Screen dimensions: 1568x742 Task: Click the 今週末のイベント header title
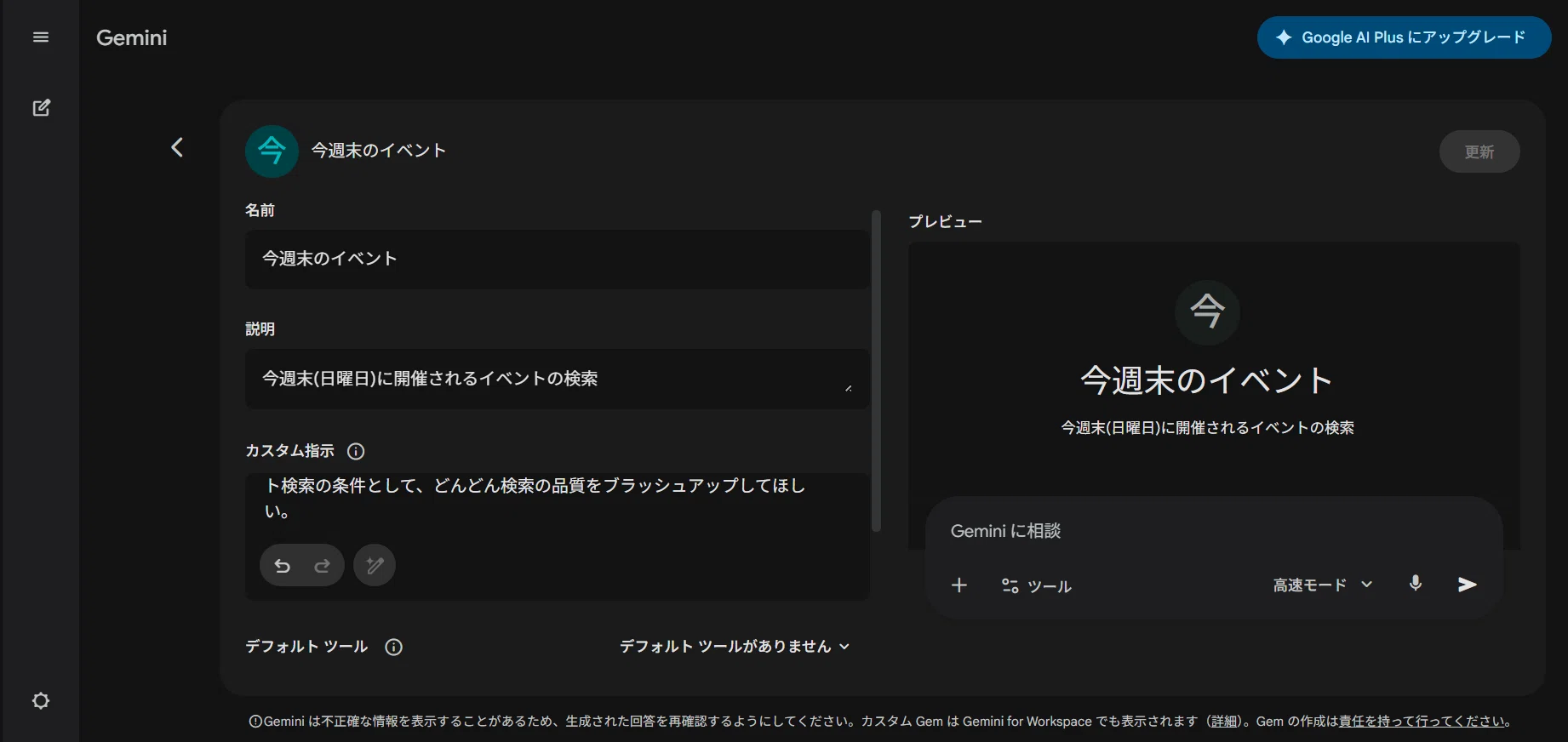(379, 151)
